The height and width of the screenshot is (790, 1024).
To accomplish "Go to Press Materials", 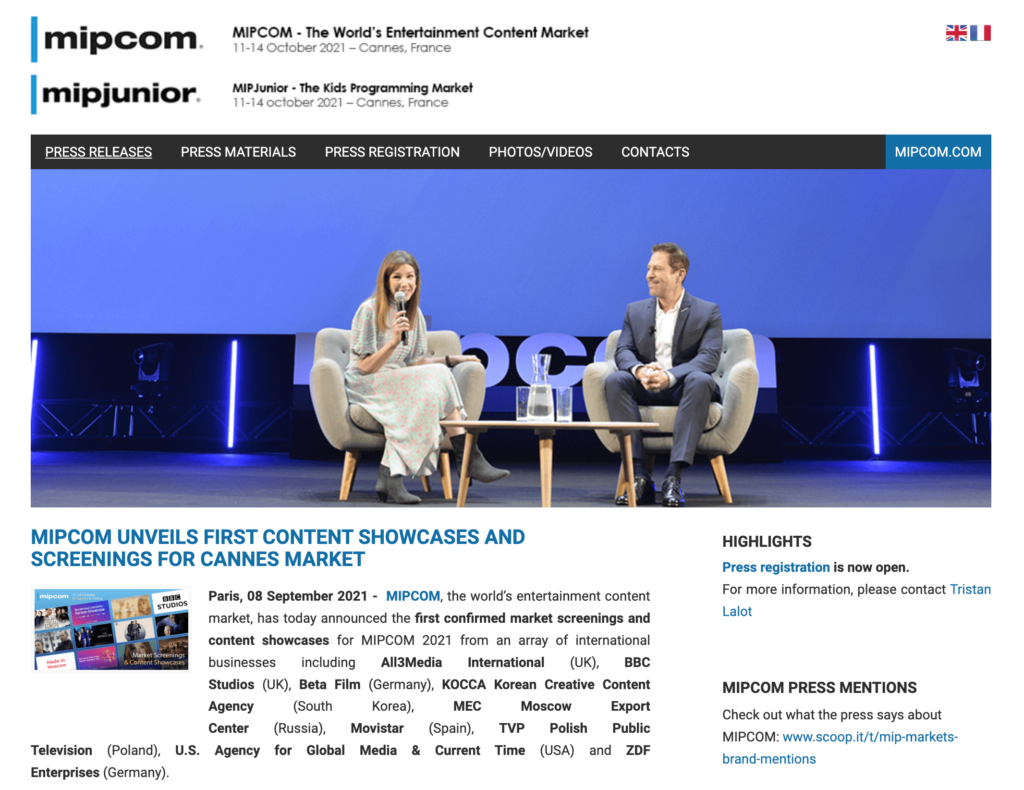I will click(x=238, y=152).
